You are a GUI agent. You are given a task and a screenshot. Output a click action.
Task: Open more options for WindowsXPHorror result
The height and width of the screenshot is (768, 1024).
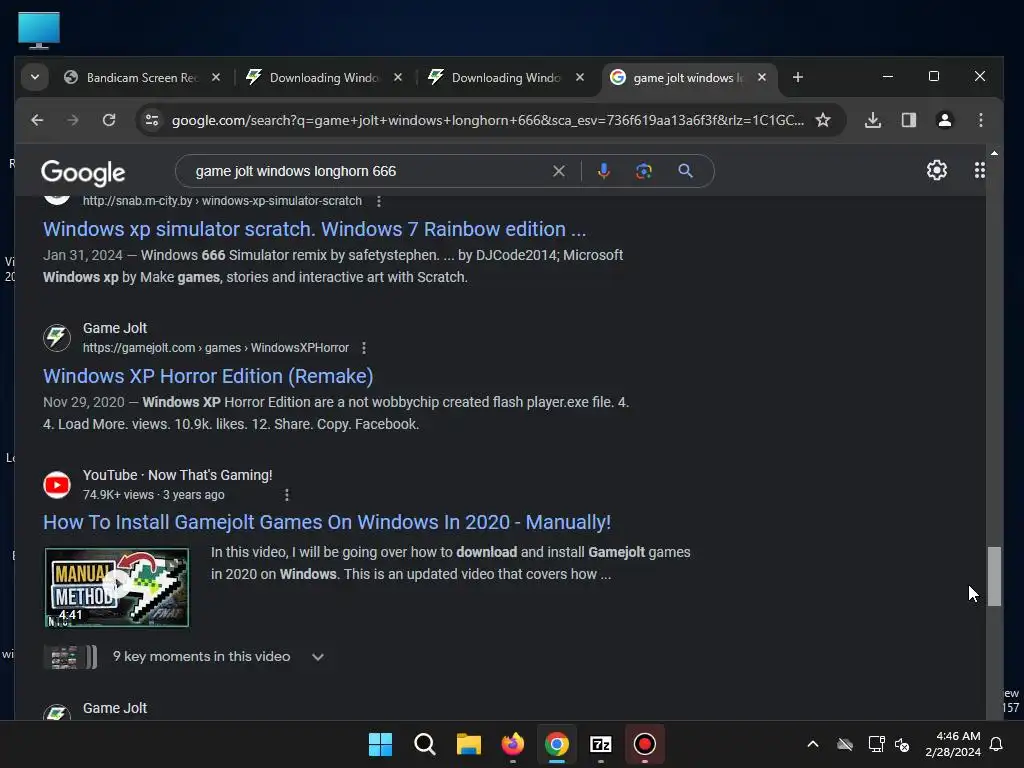point(364,348)
